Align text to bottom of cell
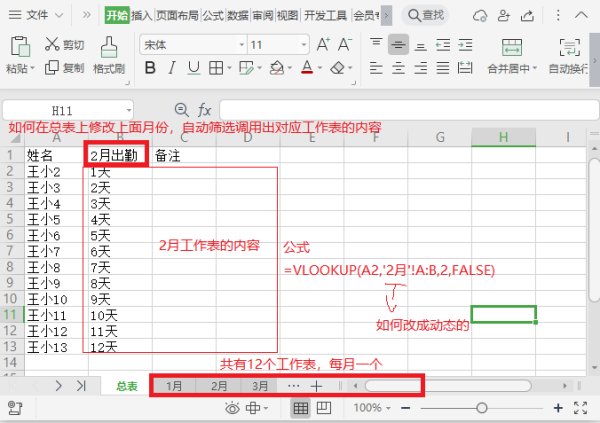The width and height of the screenshot is (600, 423). [x=421, y=46]
